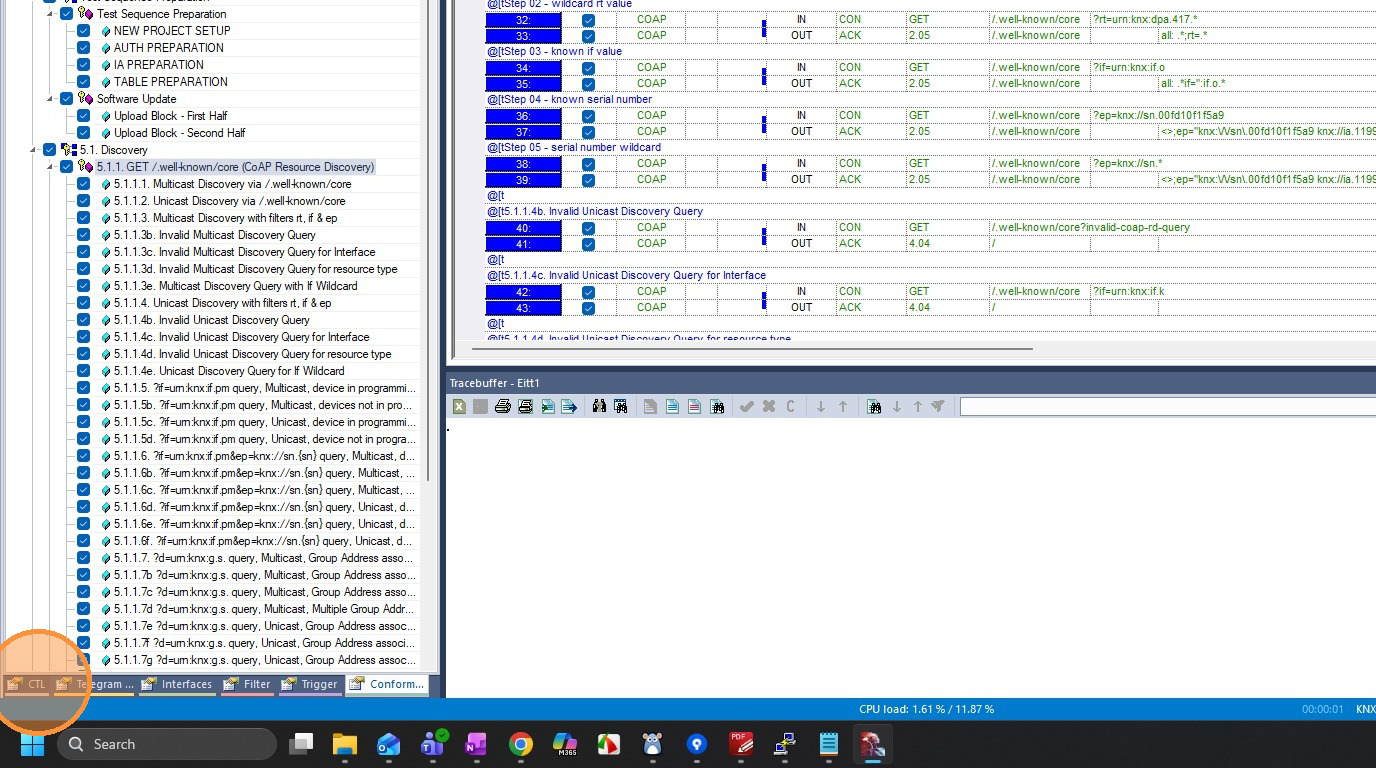Viewport: 1376px width, 768px height.
Task: Toggle the checkbox in telegram row 41
Action: coord(588,244)
